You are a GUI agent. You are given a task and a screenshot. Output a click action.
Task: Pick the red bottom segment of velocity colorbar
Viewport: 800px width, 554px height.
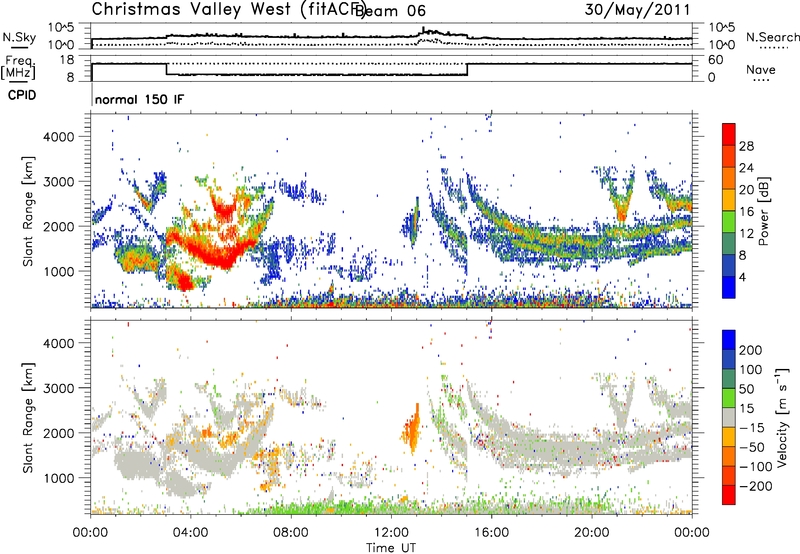click(729, 495)
